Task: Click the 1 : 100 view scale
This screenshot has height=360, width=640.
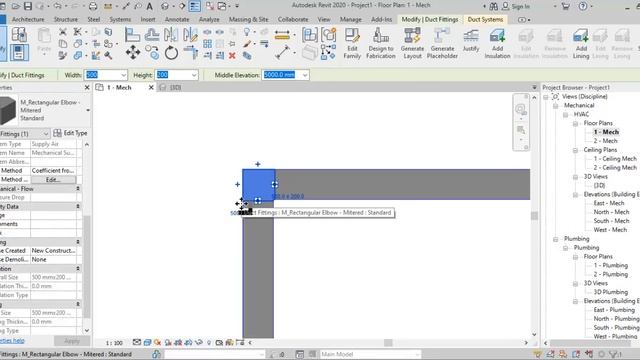Action: (114, 343)
